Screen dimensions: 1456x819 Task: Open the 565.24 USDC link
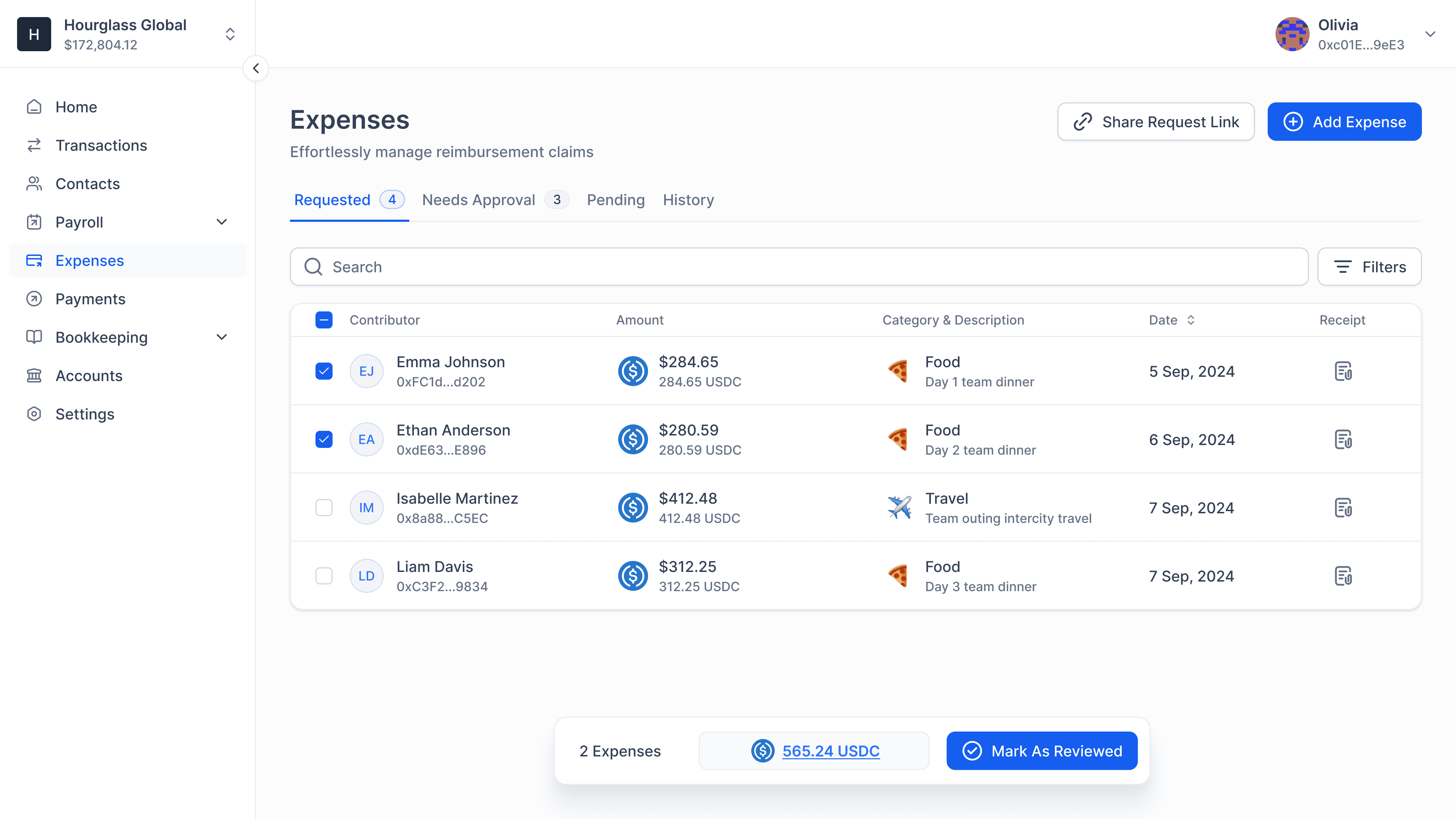click(830, 750)
